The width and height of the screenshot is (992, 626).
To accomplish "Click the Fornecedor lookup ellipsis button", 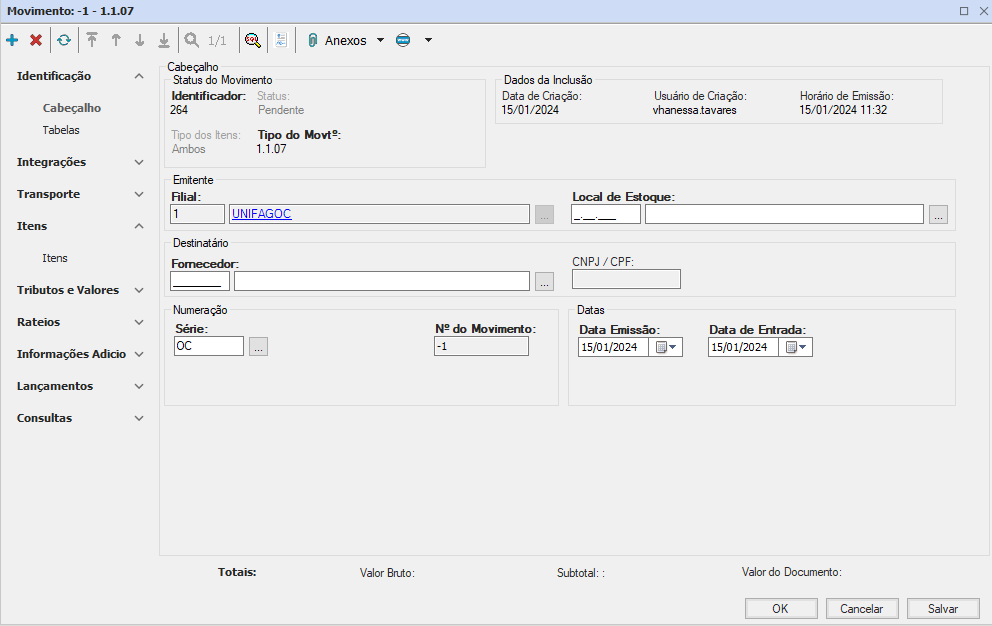I will click(544, 282).
